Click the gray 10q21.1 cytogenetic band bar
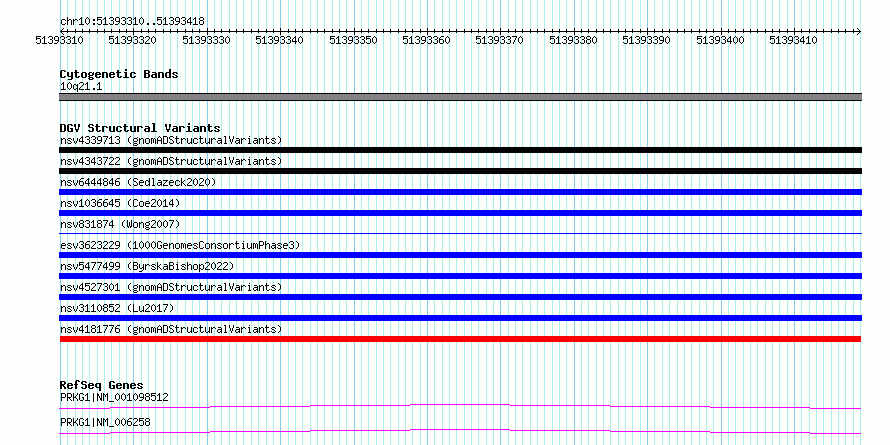 click(x=460, y=97)
